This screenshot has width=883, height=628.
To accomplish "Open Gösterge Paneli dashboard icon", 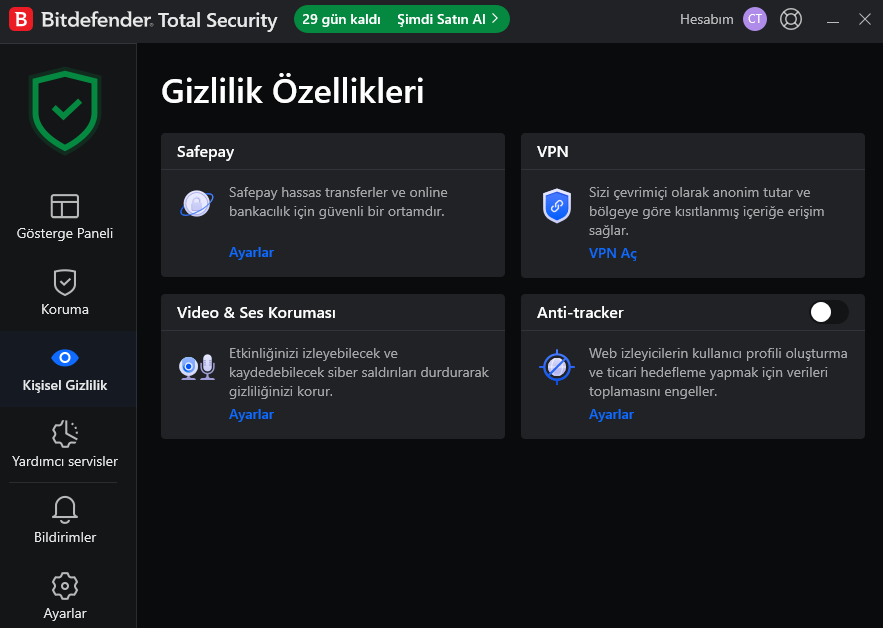I will pos(65,206).
